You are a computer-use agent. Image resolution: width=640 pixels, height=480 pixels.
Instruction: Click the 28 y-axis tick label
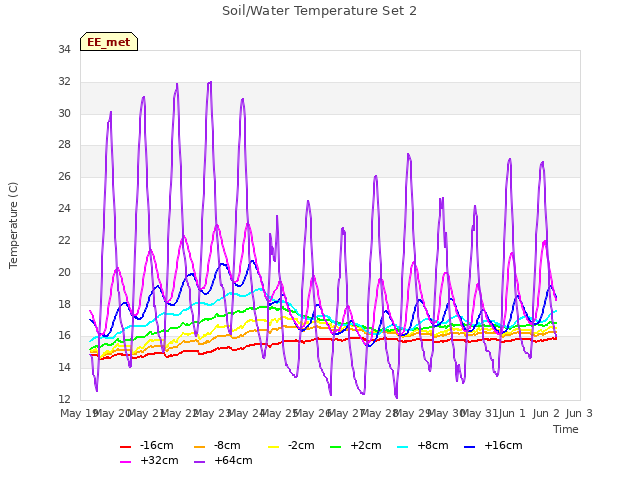pos(64,144)
